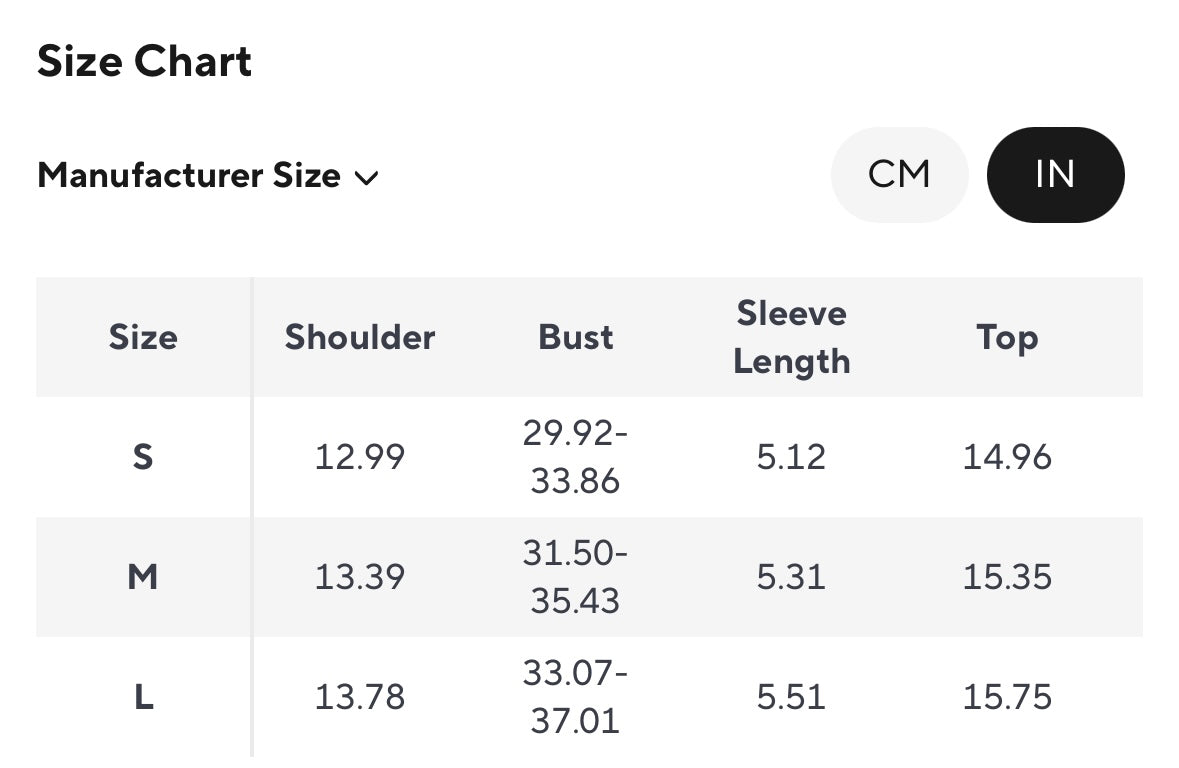Viewport: 1179px width, 768px height.
Task: Select the 13.39 shoulder value
Action: point(360,577)
